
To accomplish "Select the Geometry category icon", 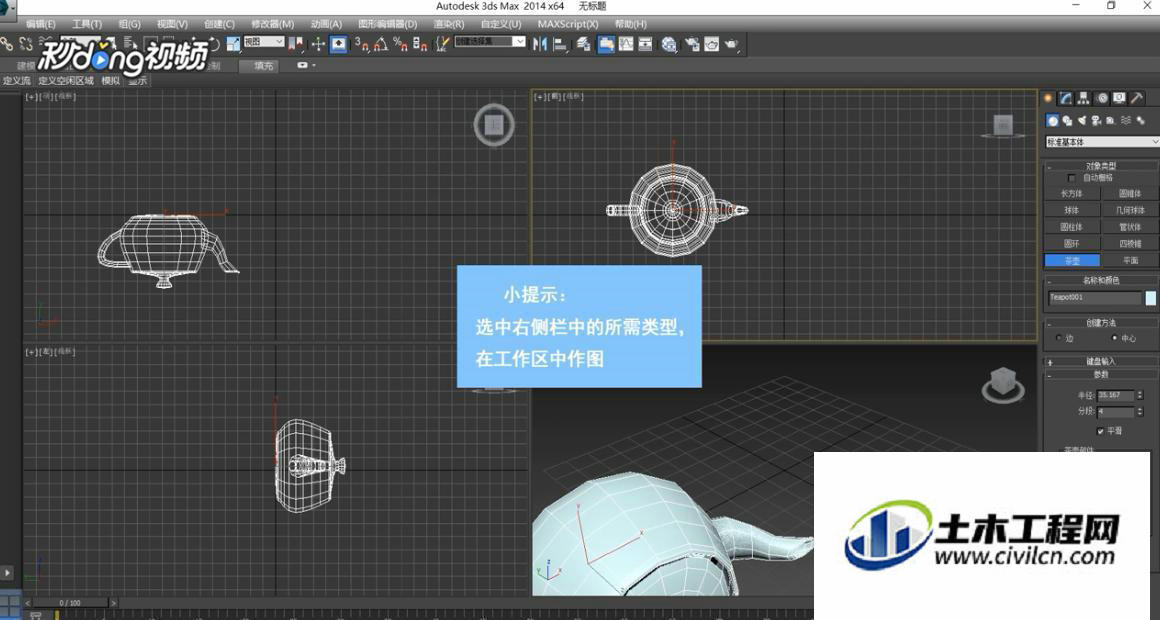I will (x=1052, y=121).
